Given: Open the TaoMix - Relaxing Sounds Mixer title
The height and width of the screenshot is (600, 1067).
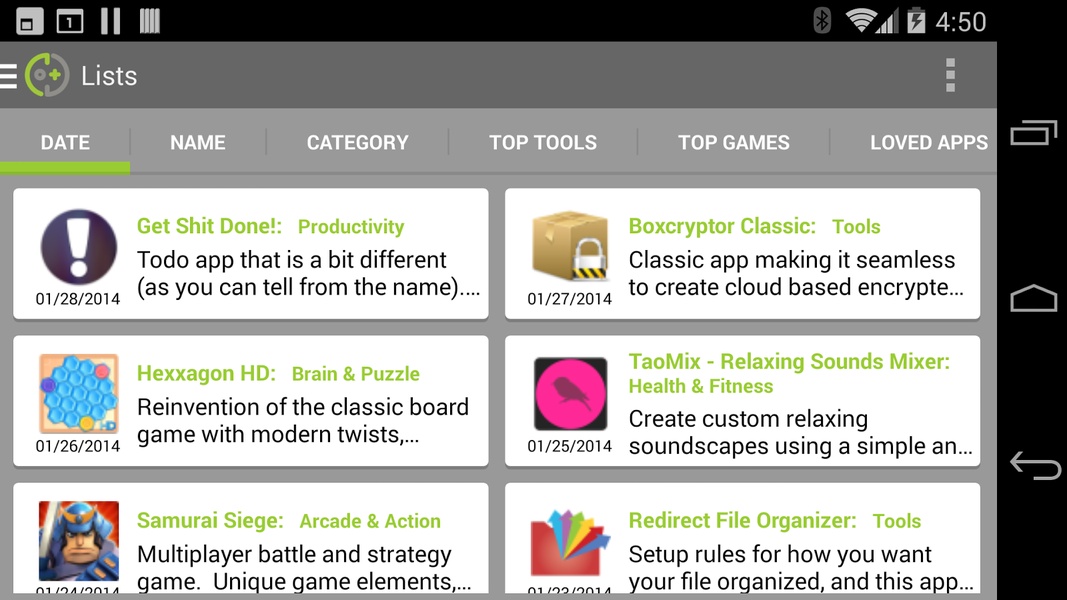Looking at the screenshot, I should click(x=789, y=361).
